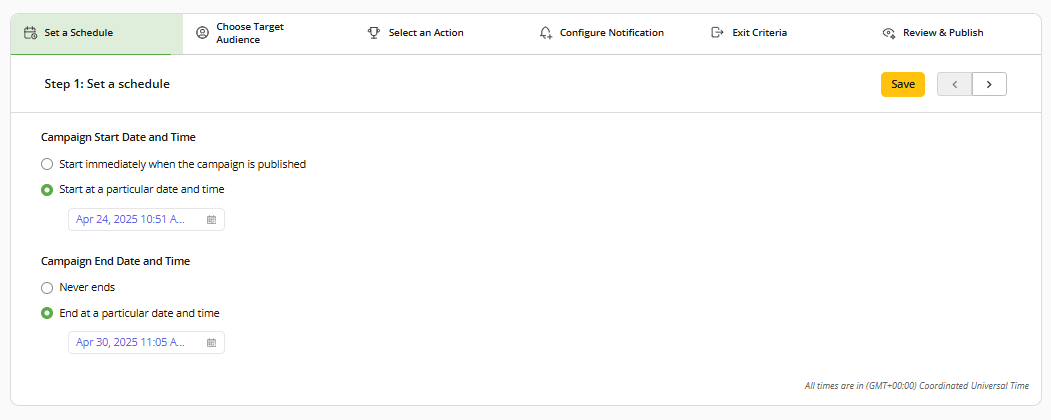1051x420 pixels.
Task: Click the calendar-clock icon on Set a Schedule
Action: pyautogui.click(x=30, y=33)
